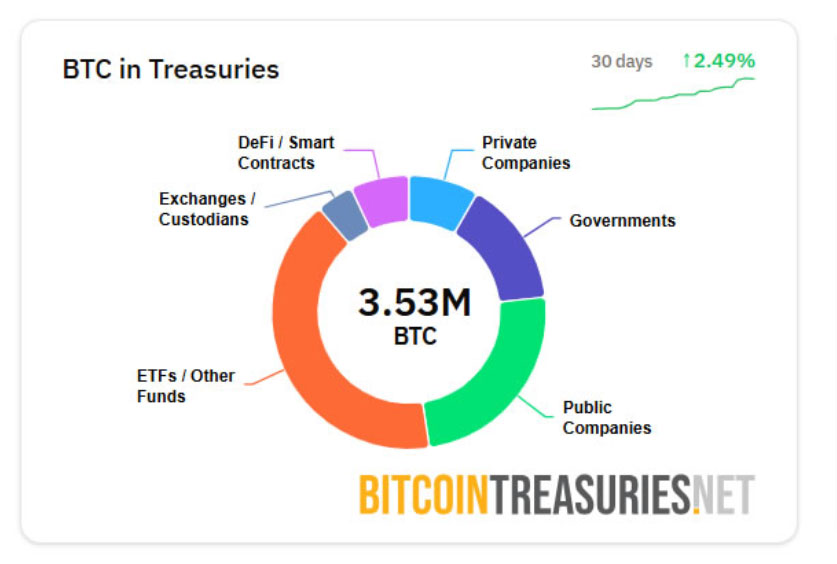
Task: Select the Governments label text
Action: pyautogui.click(x=622, y=220)
